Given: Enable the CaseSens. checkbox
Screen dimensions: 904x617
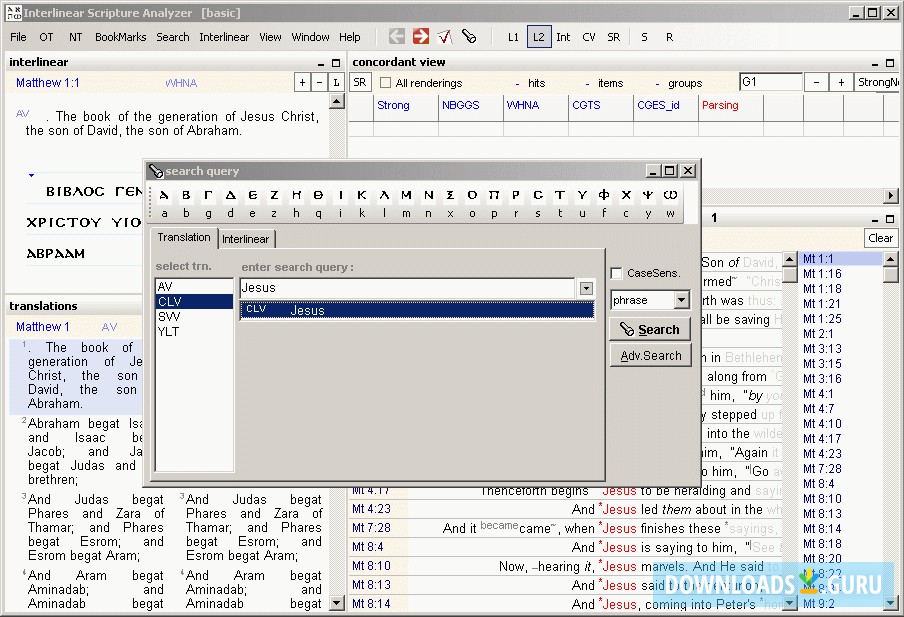Looking at the screenshot, I should click(617, 273).
